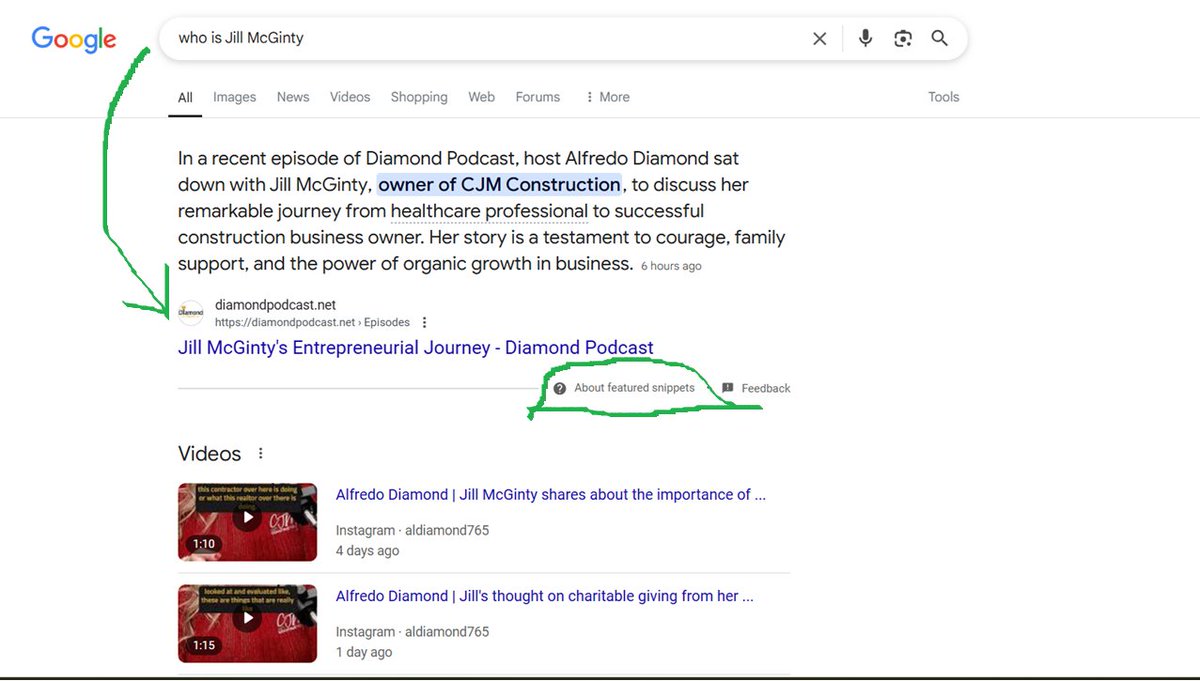Click 'About featured snippets' link
Viewport: 1200px width, 681px height.
point(634,388)
